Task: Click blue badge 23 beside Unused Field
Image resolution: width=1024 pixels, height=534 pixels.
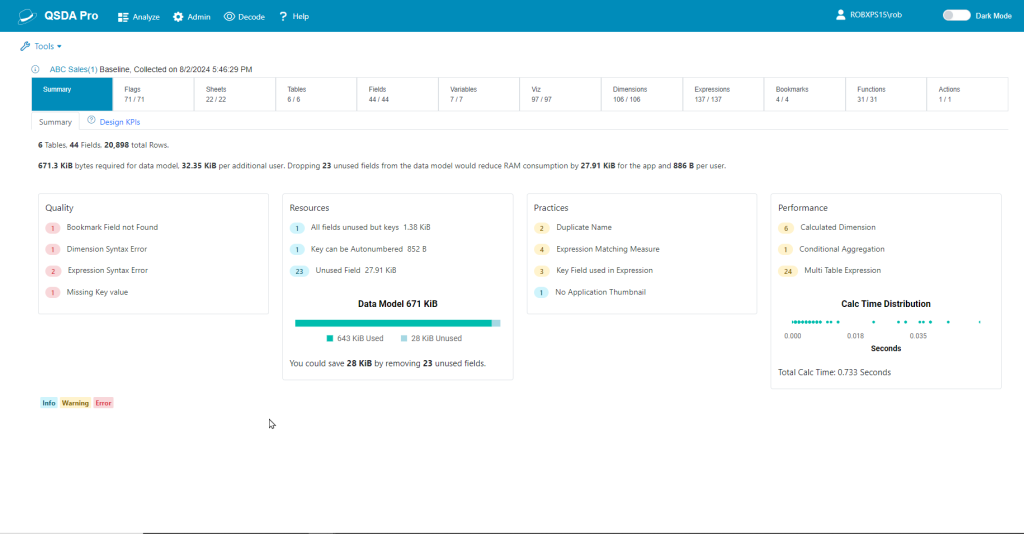Action: [x=299, y=271]
